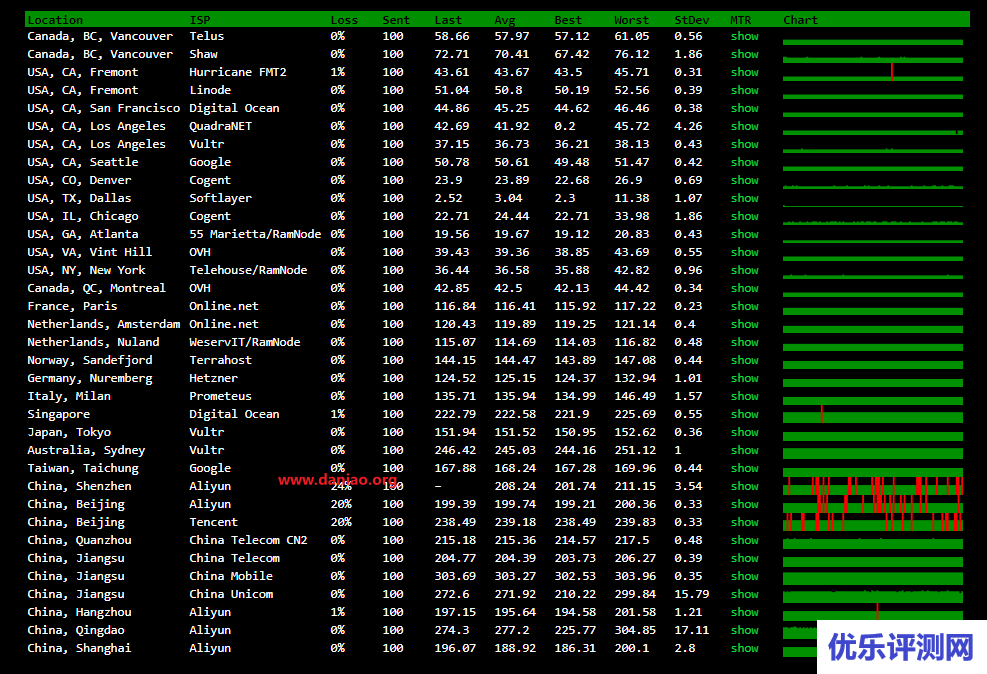This screenshot has width=987, height=674.
Task: Select the 20% loss cell for Aliyun Beijing
Action: click(341, 504)
